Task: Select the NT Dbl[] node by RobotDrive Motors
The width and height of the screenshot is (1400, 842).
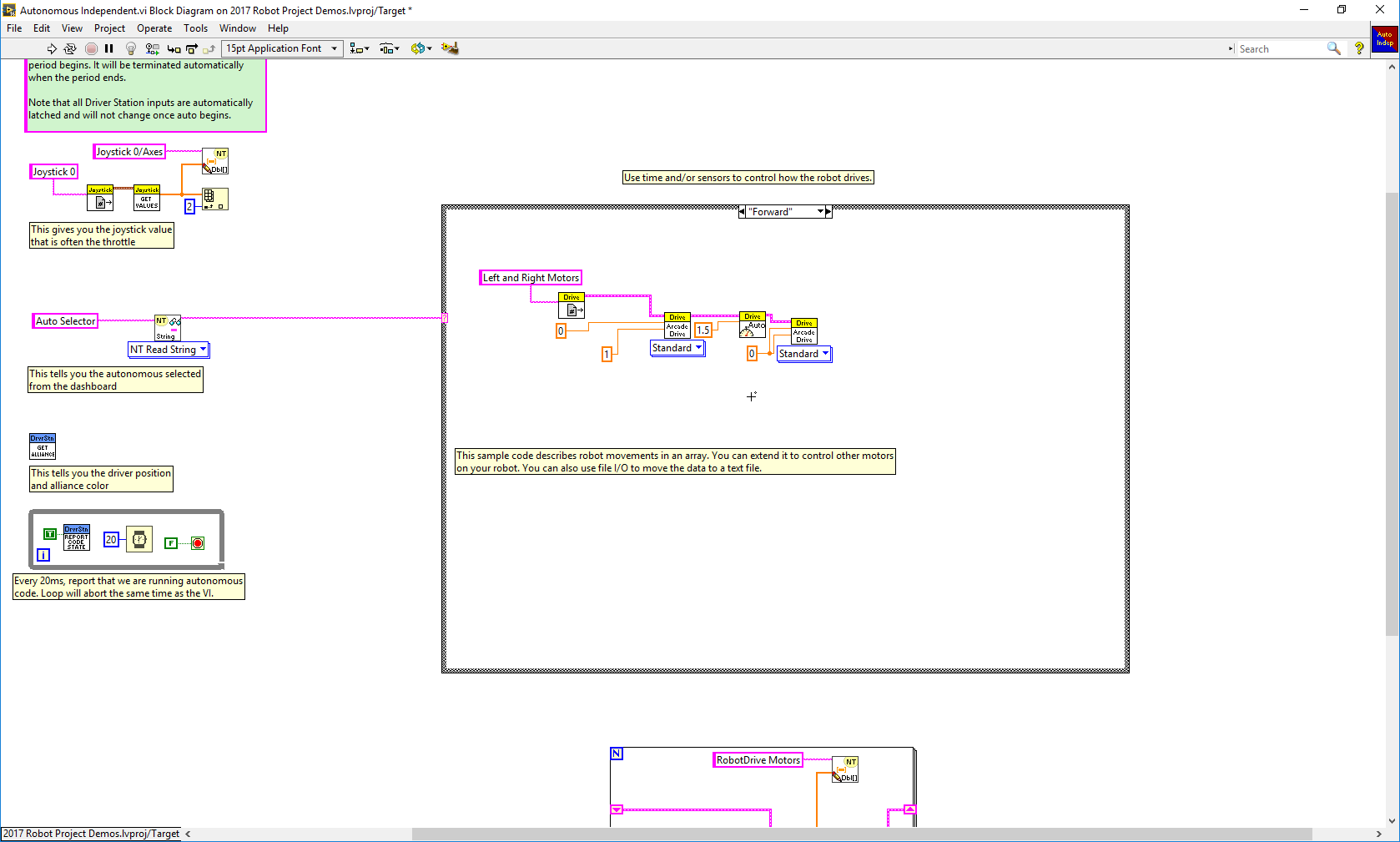Action: (845, 769)
